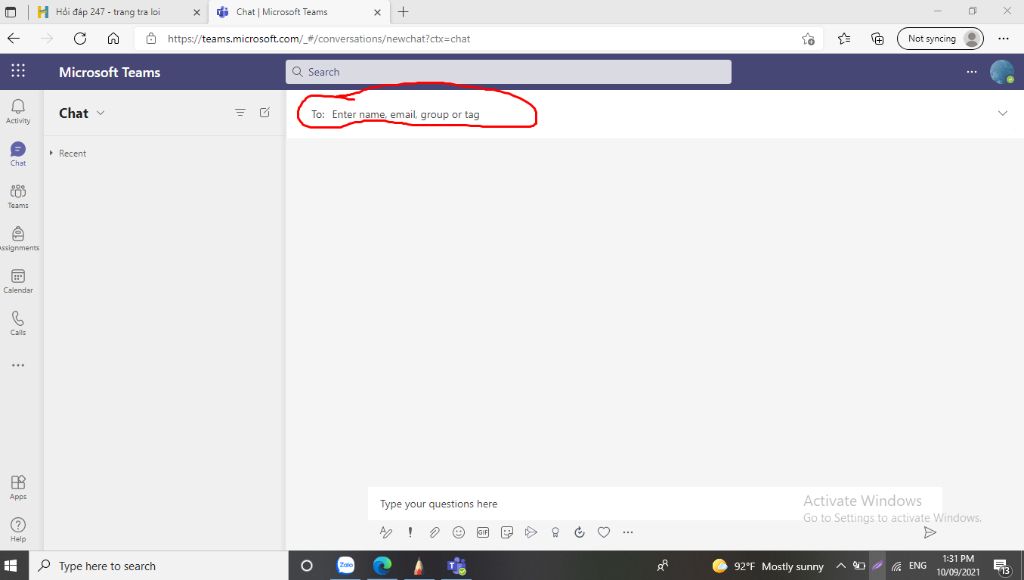Attach a file with paperclip icon
Image resolution: width=1024 pixels, height=580 pixels.
[434, 532]
